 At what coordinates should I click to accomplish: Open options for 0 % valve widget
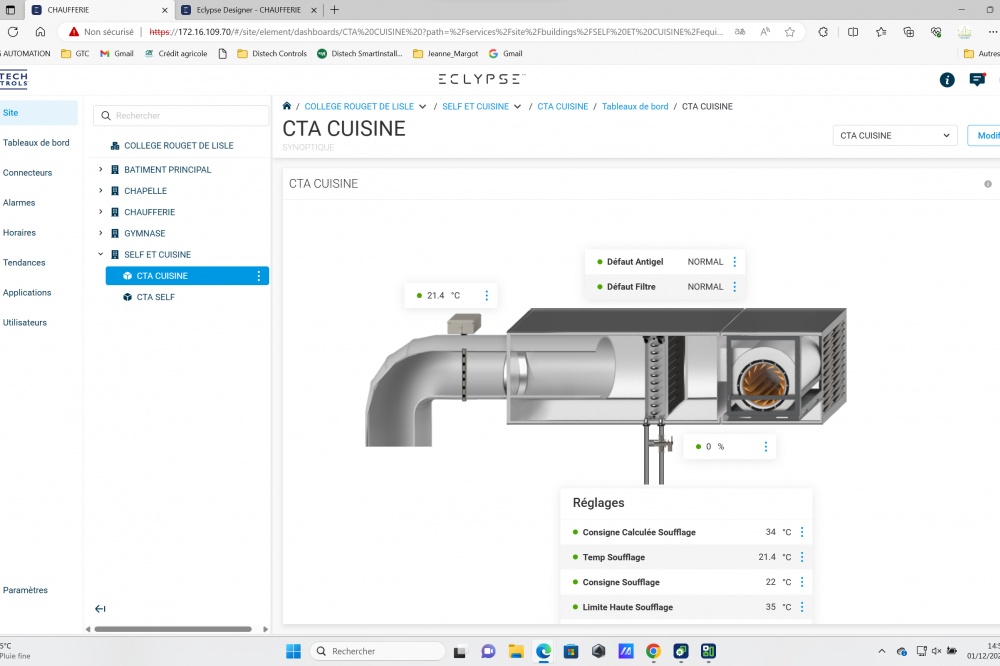coord(766,447)
